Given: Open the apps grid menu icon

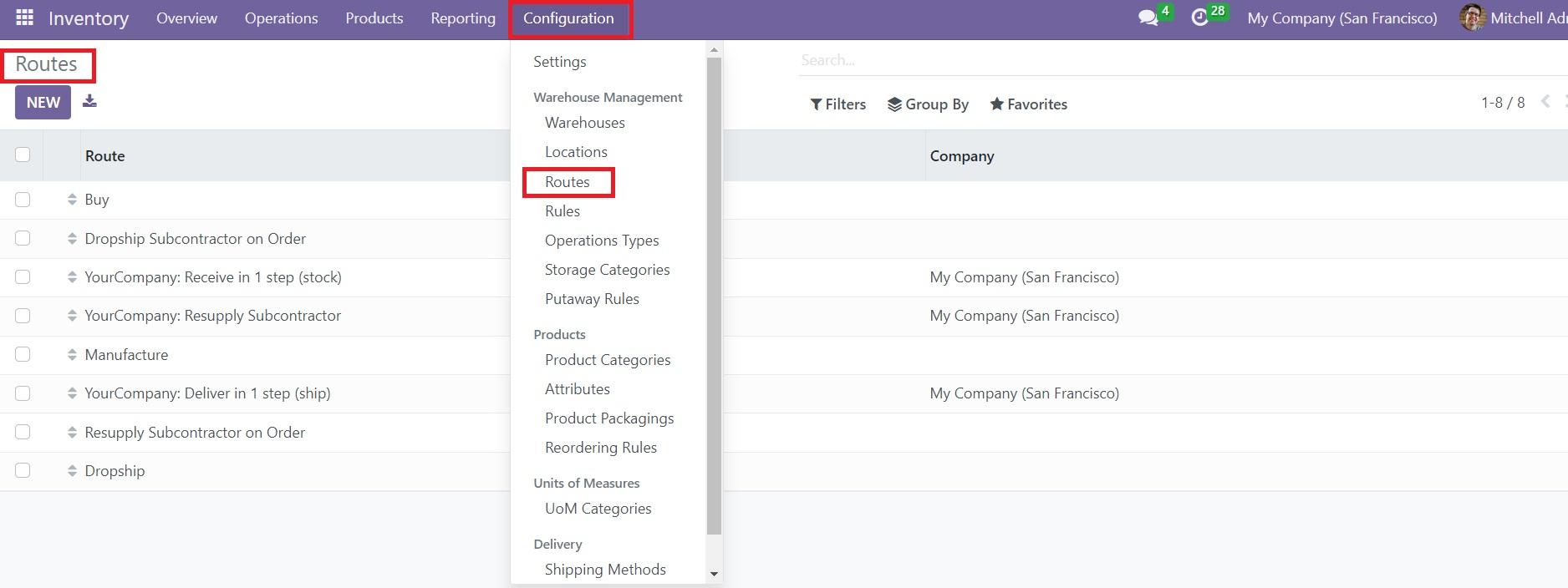Looking at the screenshot, I should point(25,18).
